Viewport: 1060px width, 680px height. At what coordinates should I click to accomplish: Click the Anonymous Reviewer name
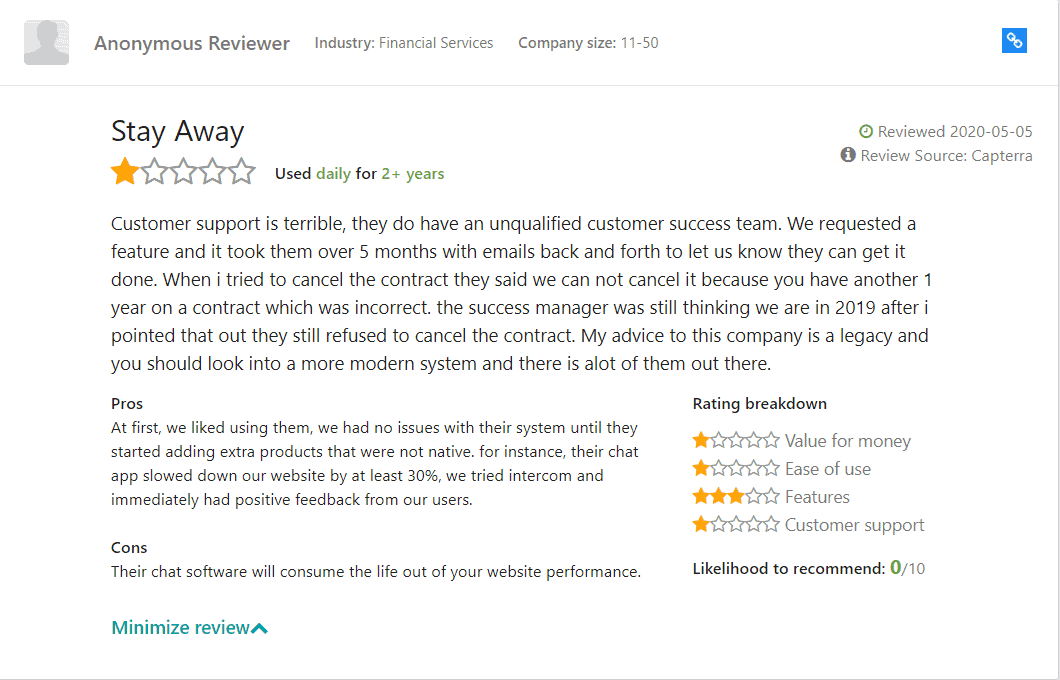coord(192,43)
